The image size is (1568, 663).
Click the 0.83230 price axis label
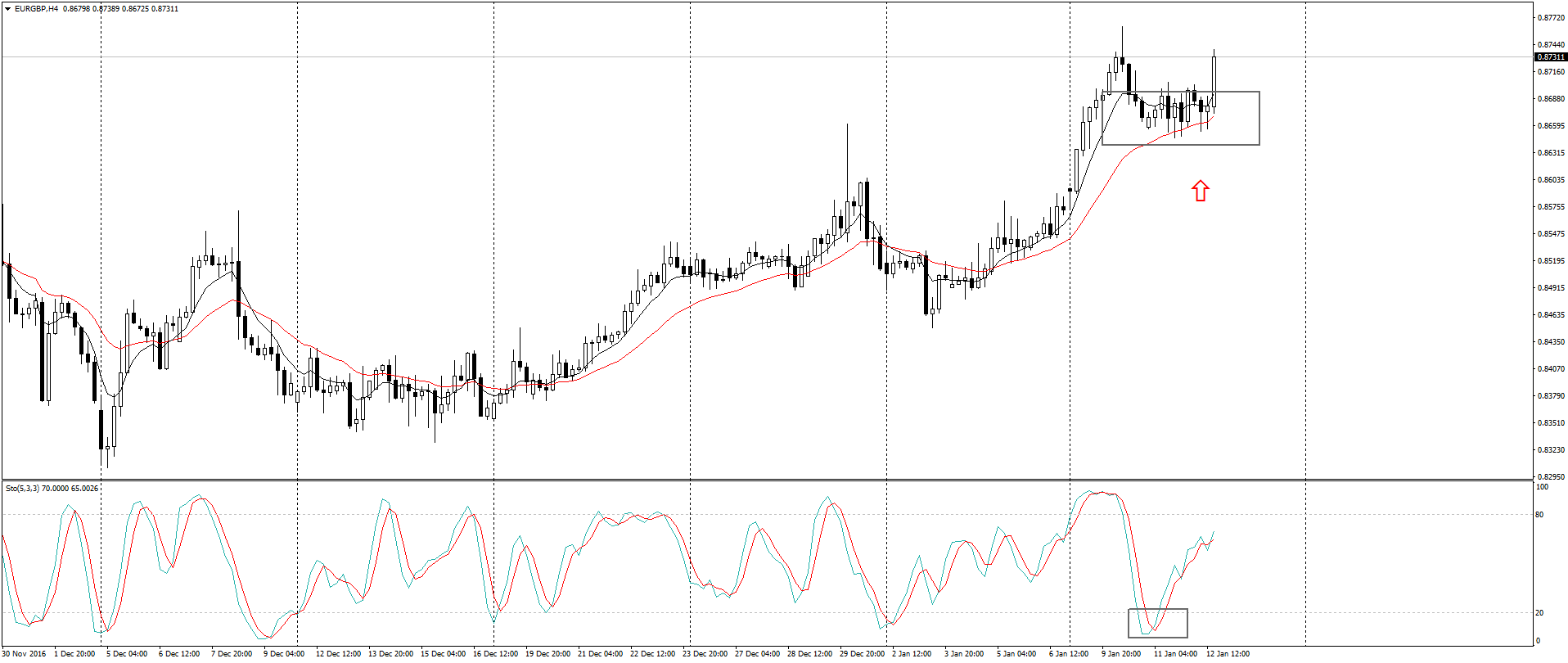[1551, 450]
